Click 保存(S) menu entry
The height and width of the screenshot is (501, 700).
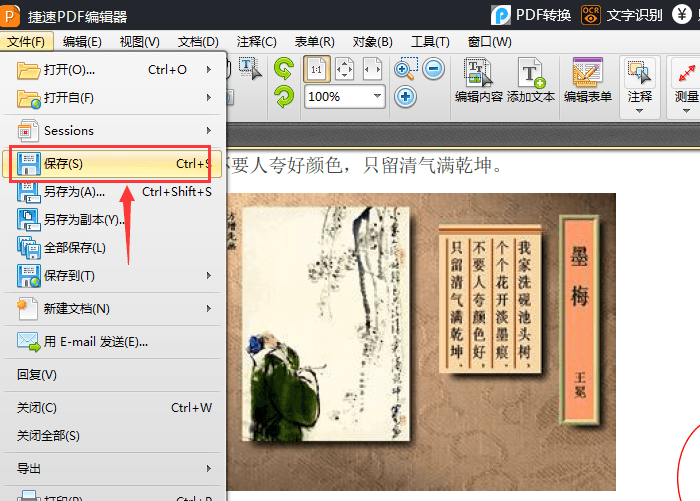pos(112,164)
